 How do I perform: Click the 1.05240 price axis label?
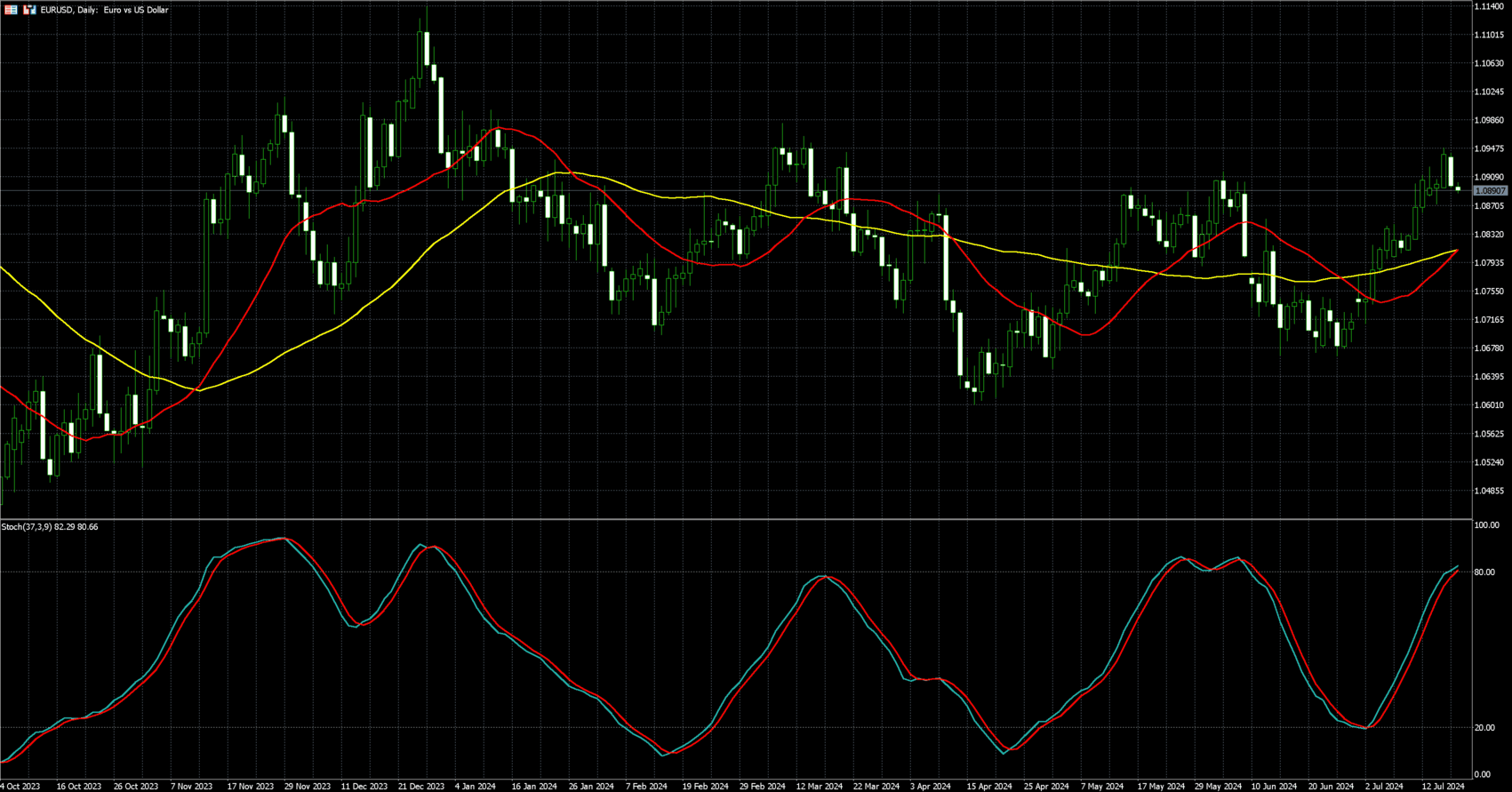pyautogui.click(x=1489, y=462)
